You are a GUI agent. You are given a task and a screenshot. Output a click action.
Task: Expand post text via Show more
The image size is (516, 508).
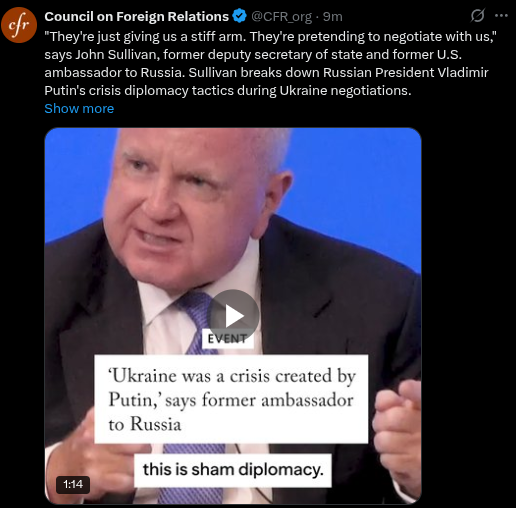click(x=79, y=108)
